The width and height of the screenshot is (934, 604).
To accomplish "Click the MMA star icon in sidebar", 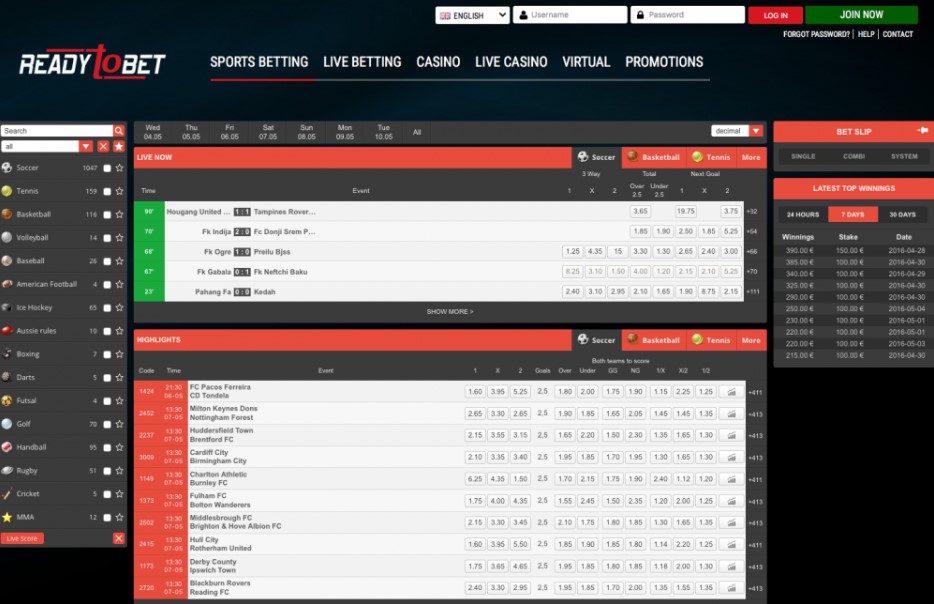I will [7, 517].
